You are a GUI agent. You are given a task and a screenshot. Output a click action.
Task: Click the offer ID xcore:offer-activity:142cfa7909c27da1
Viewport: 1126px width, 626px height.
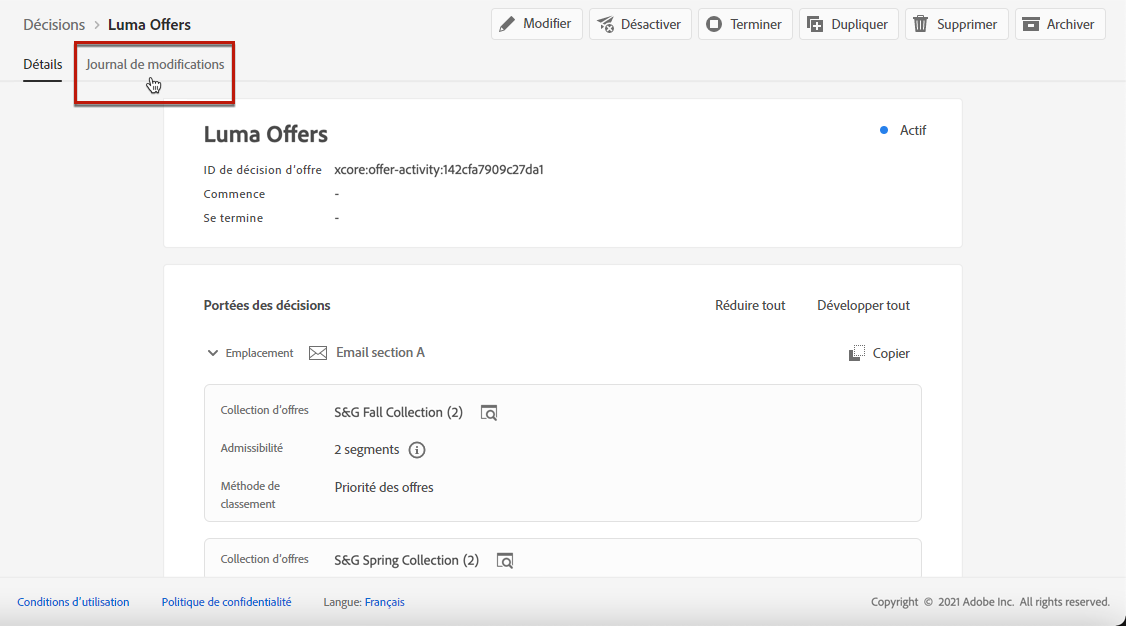coord(439,169)
